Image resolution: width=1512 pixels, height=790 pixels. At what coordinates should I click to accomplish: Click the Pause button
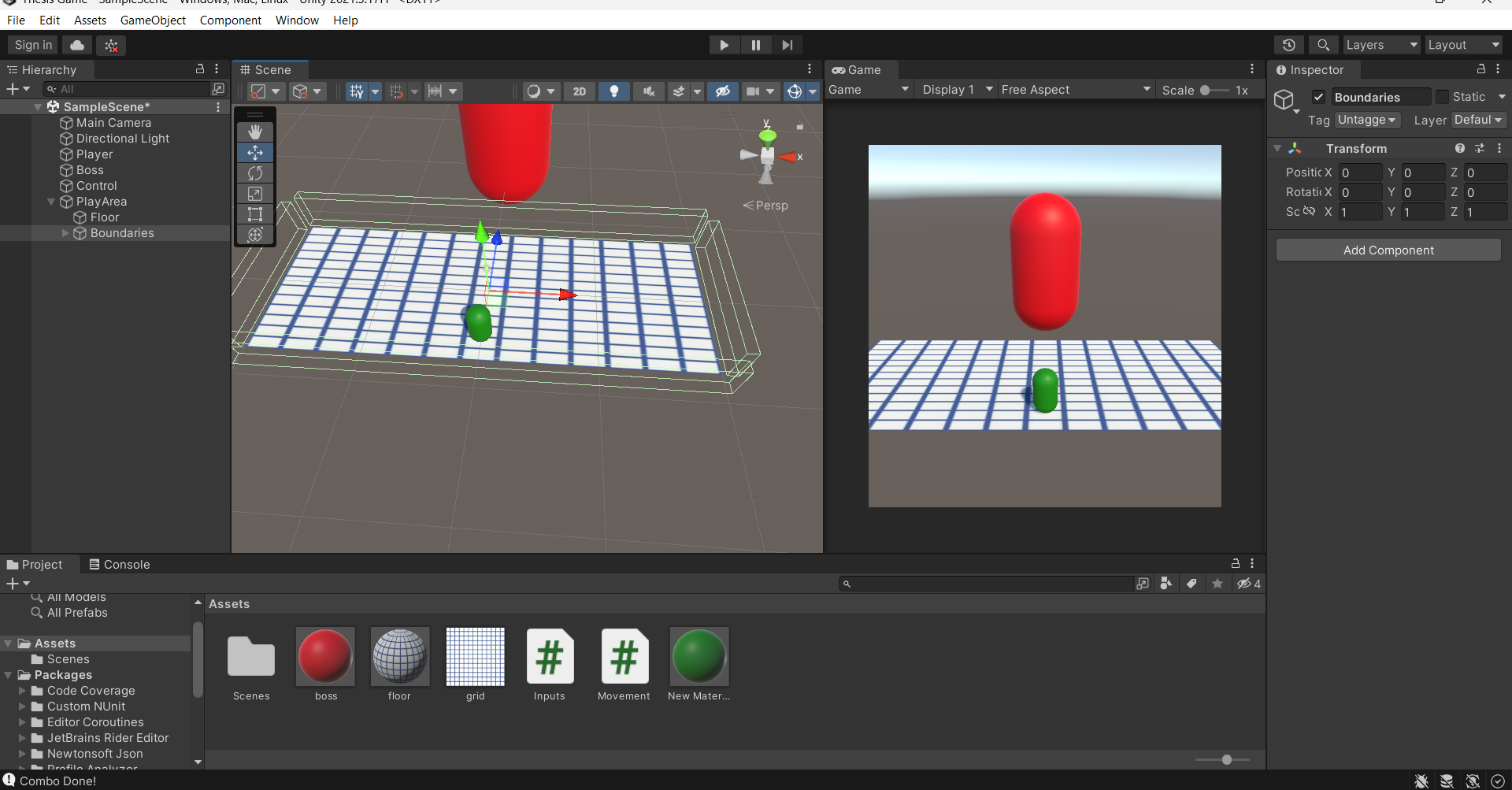tap(755, 45)
